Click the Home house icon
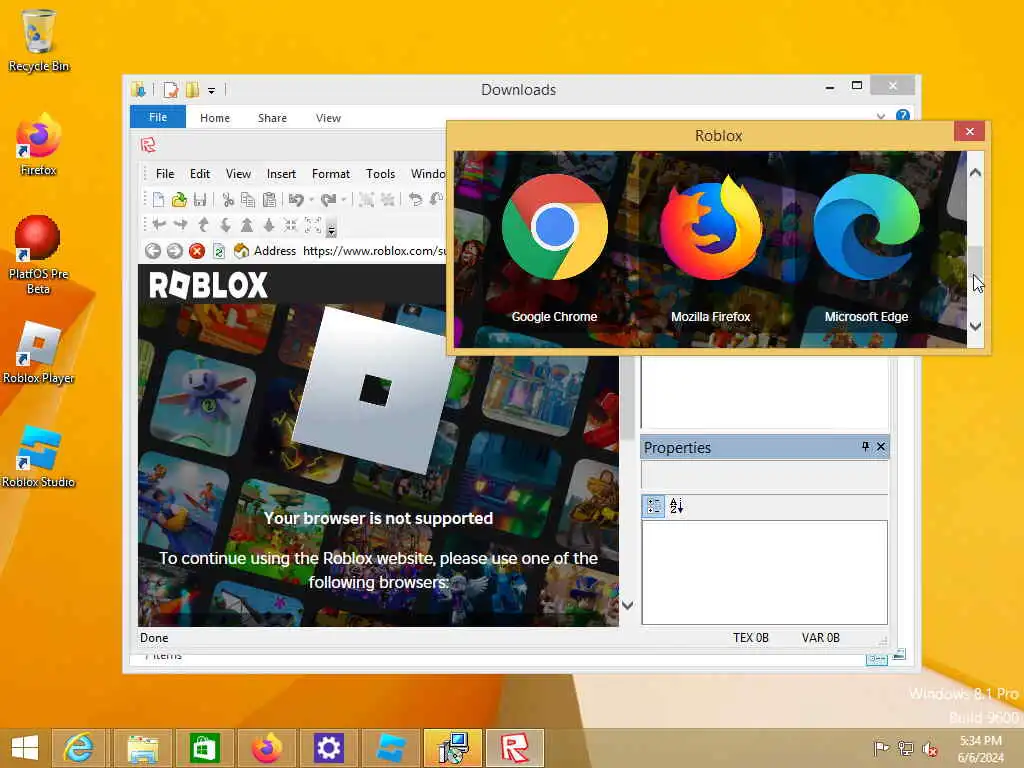 [x=241, y=251]
